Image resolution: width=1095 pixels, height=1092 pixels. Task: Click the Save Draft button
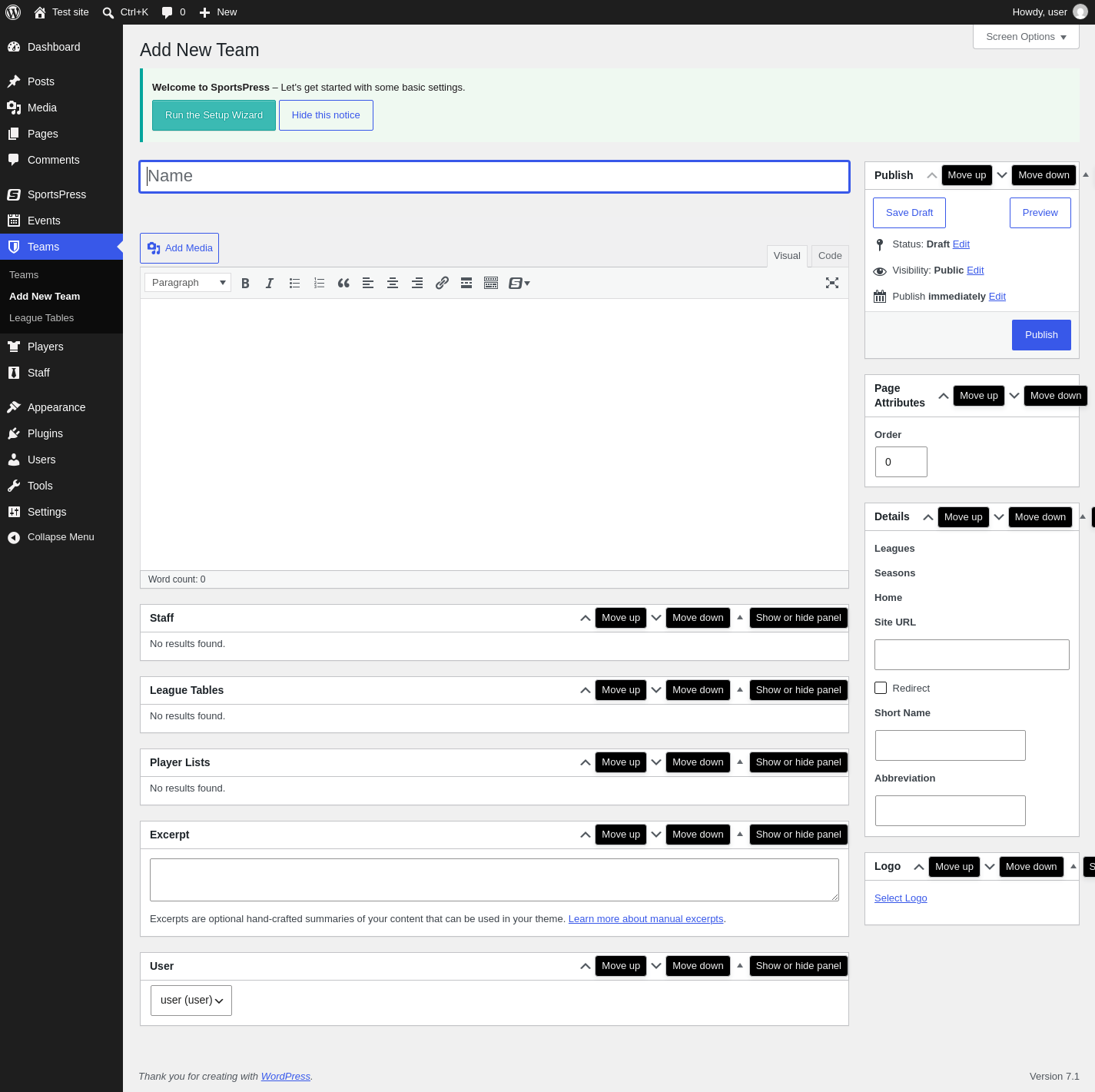coord(909,213)
